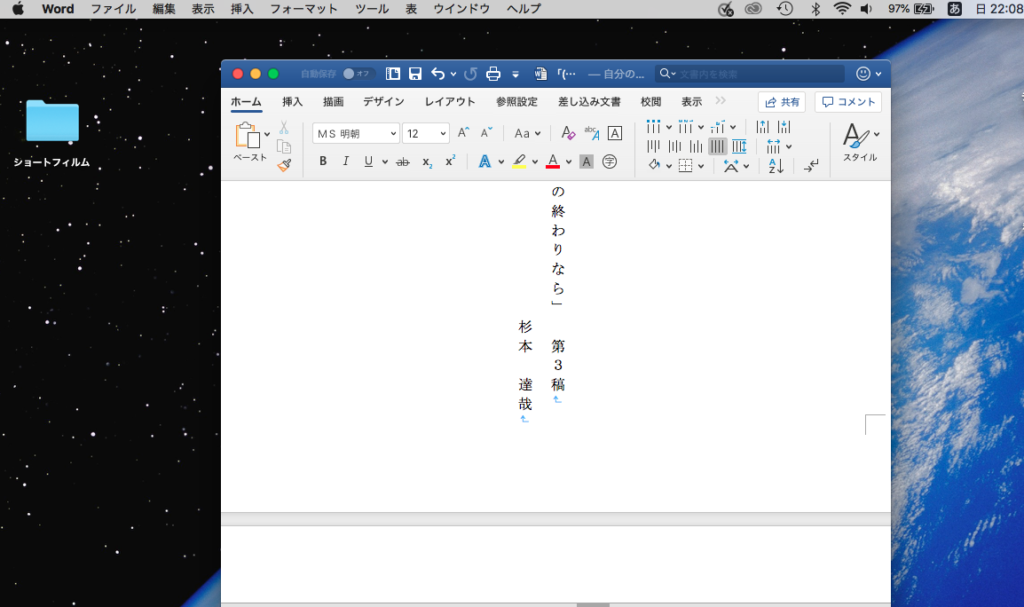Toggle AutoSave switch off/on
Image resolution: width=1024 pixels, height=607 pixels.
point(357,74)
